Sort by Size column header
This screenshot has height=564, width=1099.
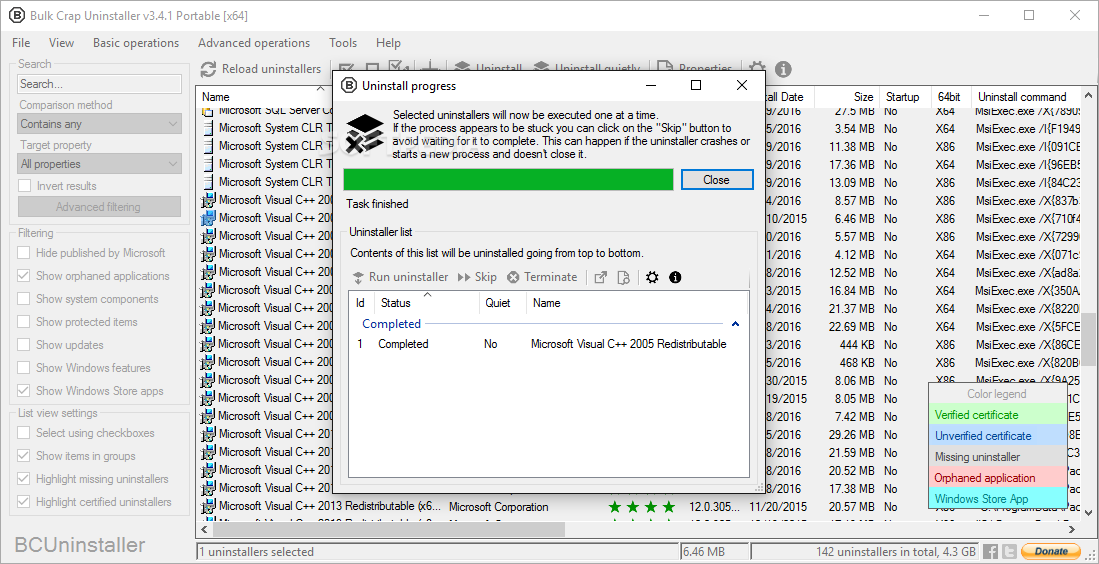coord(847,97)
